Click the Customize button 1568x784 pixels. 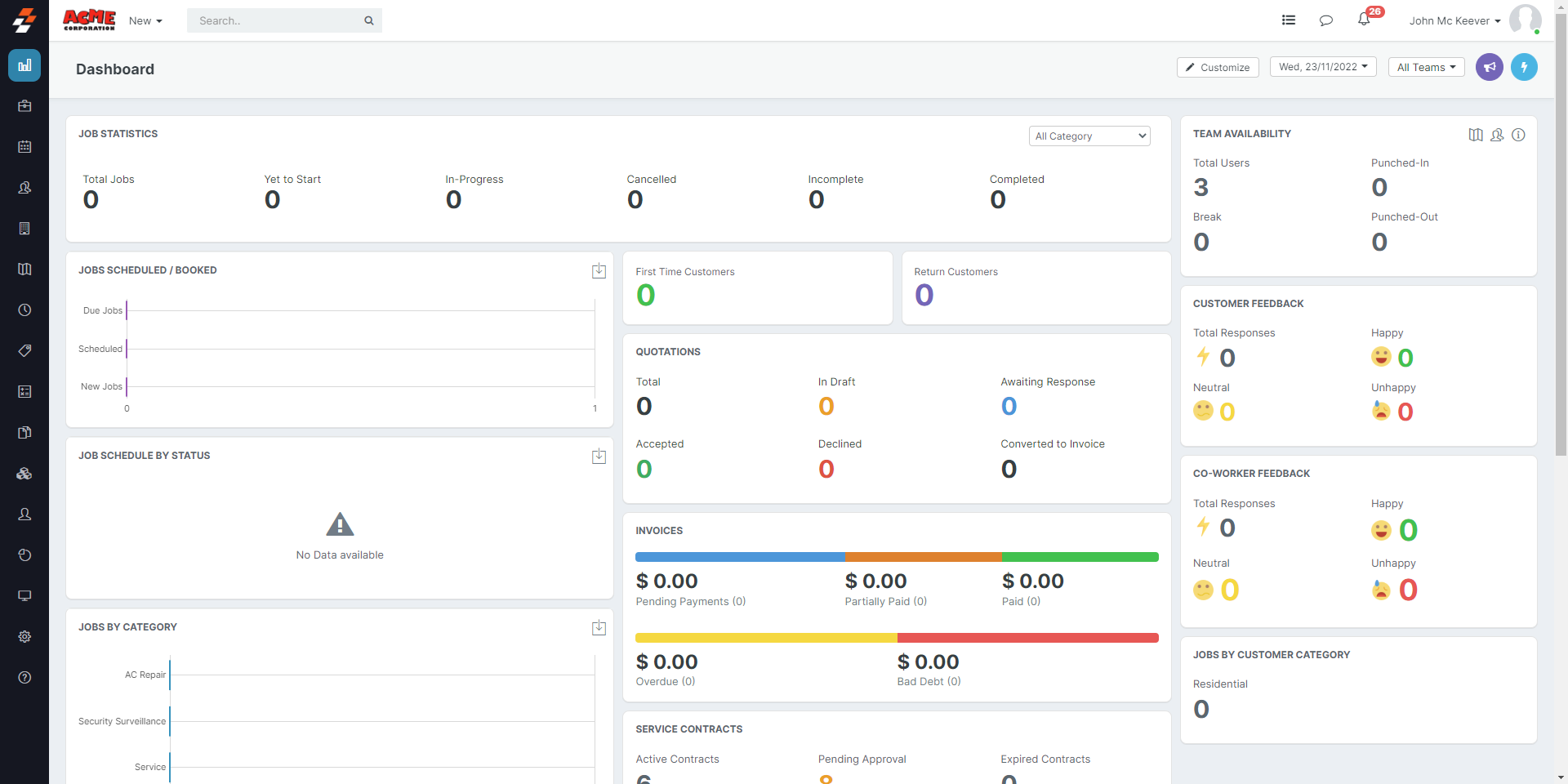pos(1217,67)
